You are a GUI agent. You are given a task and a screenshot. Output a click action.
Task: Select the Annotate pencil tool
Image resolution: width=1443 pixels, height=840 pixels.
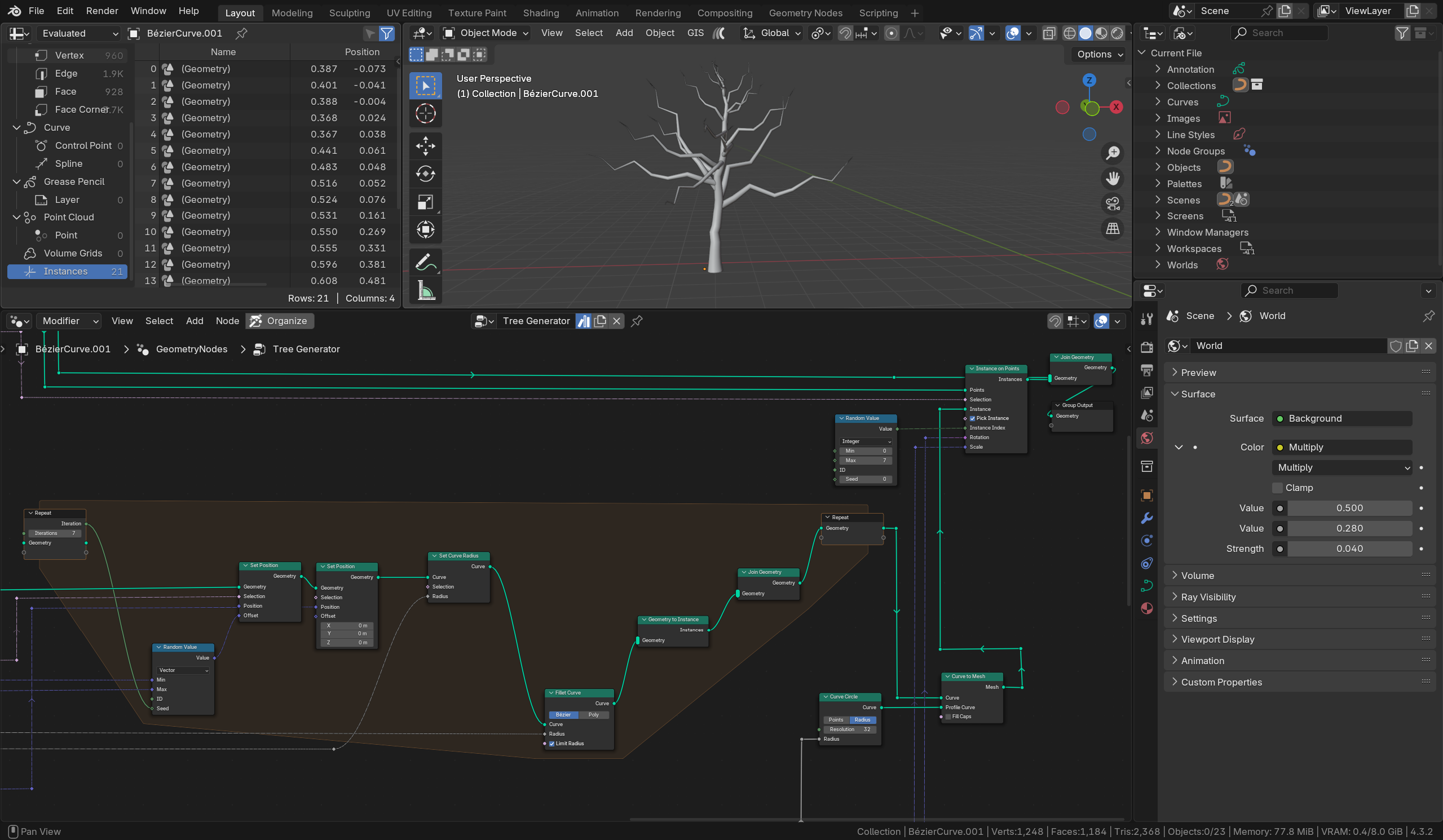click(x=425, y=263)
